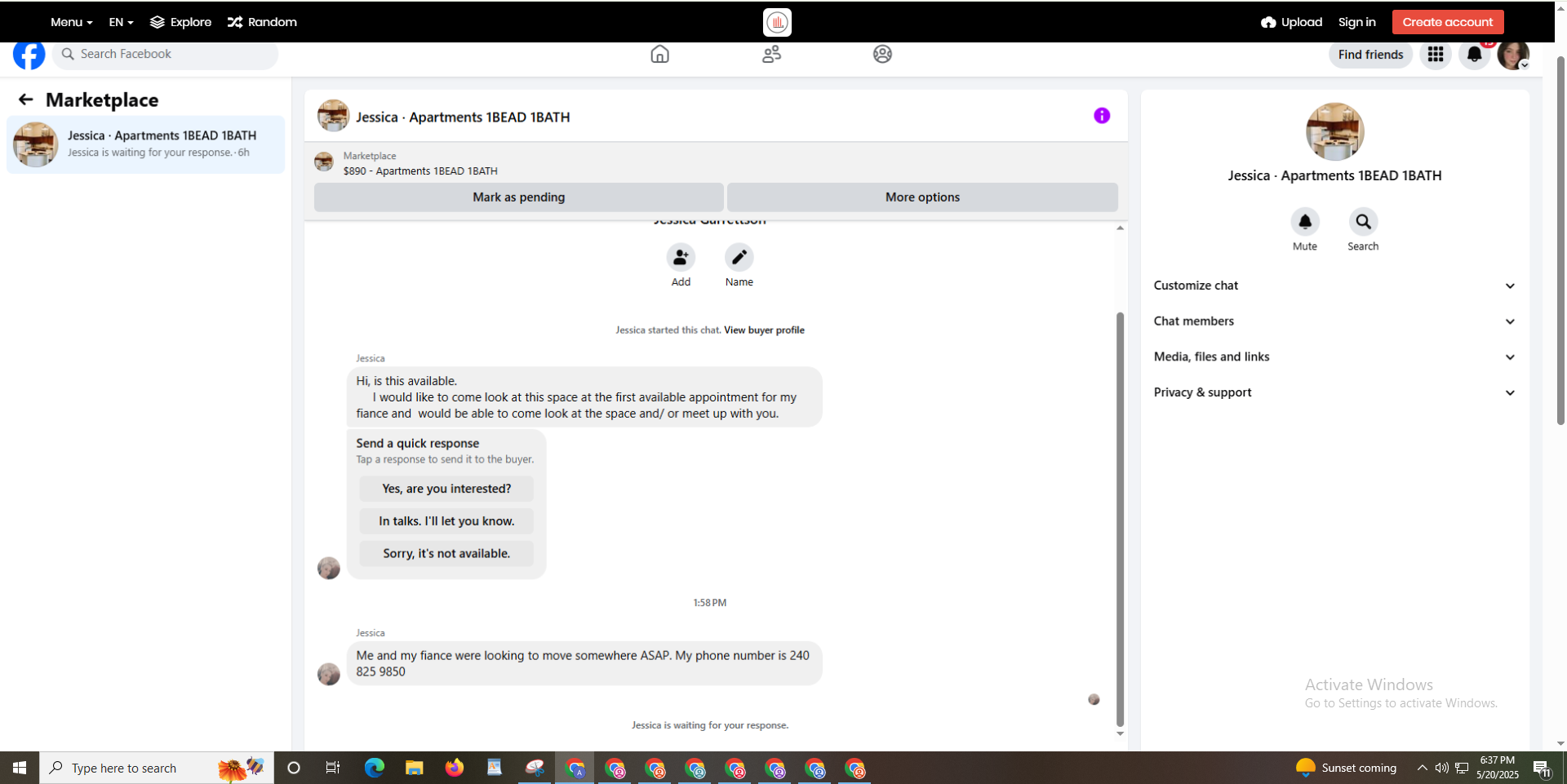The height and width of the screenshot is (784, 1567).
Task: Edit chat name with the Name pencil
Action: pyautogui.click(x=739, y=258)
